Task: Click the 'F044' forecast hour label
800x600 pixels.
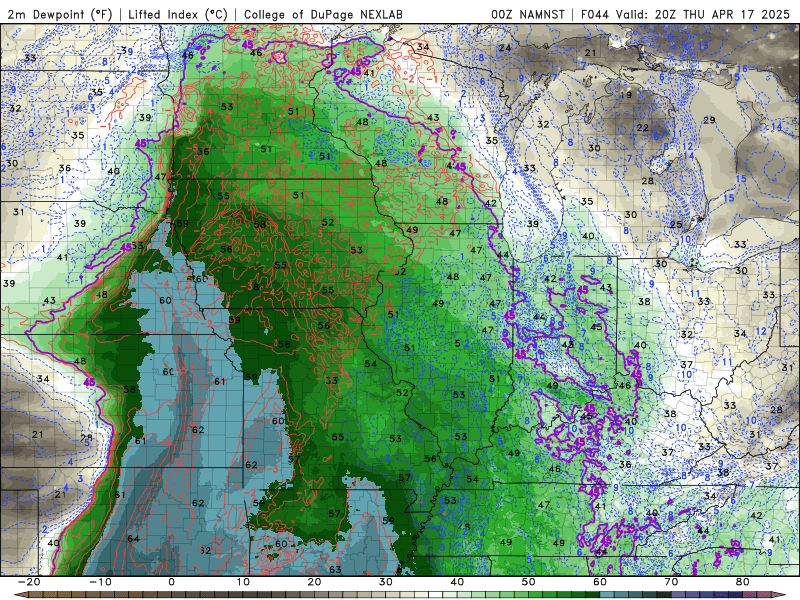Action: coord(595,14)
